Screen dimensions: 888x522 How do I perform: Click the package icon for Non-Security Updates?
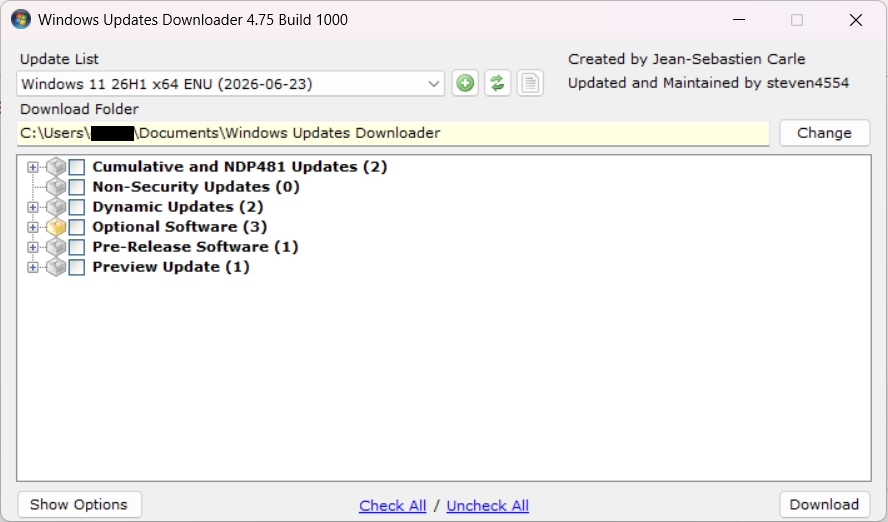56,187
